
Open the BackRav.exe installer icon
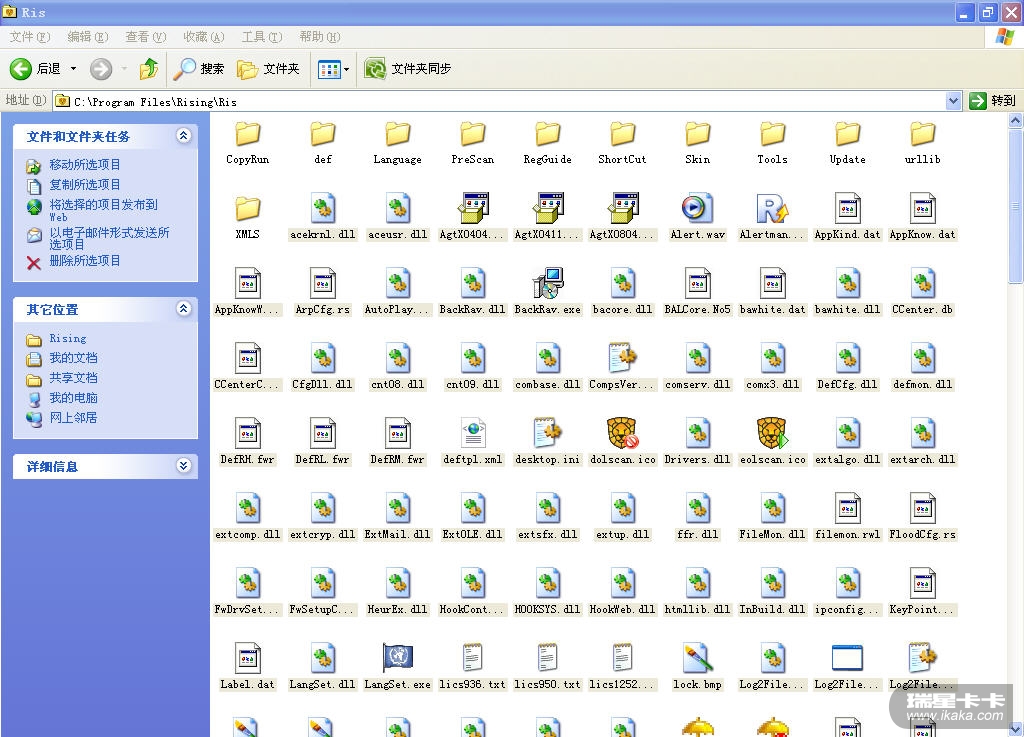[x=547, y=284]
